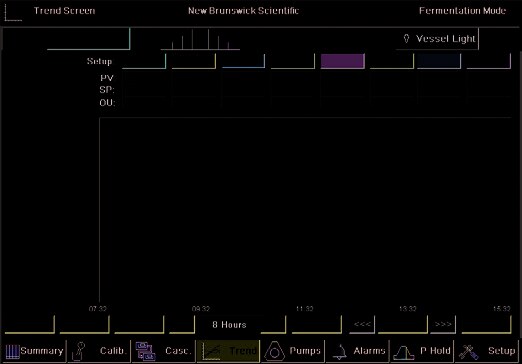The height and width of the screenshot is (364, 522).
Task: Click the 13:32 time axis label
Action: click(x=408, y=309)
